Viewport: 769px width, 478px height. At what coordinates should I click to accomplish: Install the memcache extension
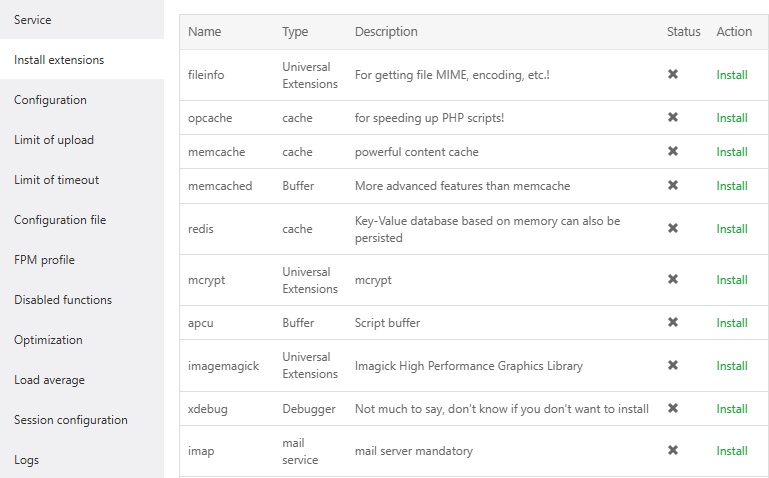pyautogui.click(x=732, y=152)
